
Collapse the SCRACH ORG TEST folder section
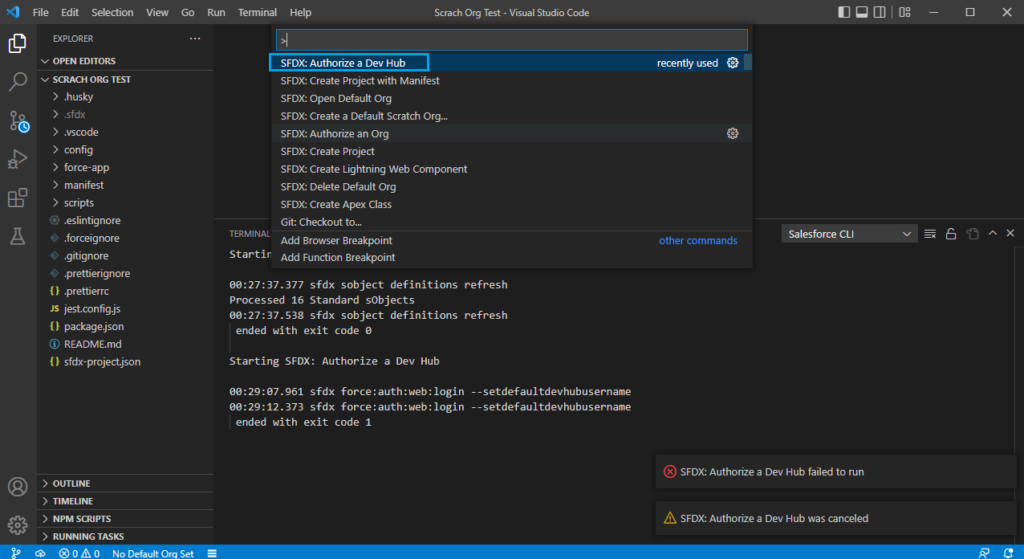[x=125, y=79]
